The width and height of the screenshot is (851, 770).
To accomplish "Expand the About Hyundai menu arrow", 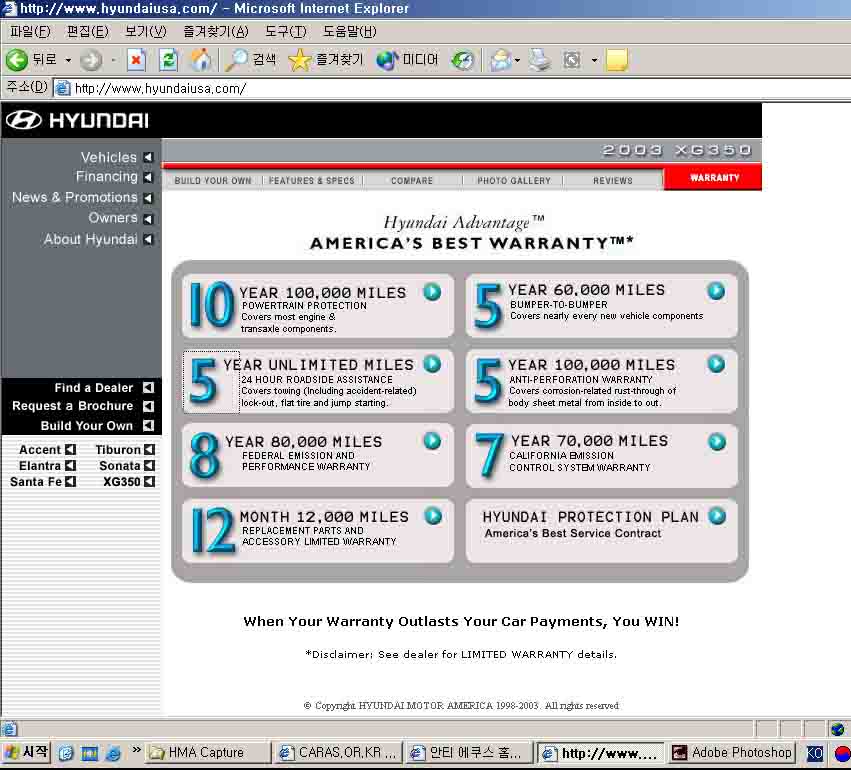I will (x=148, y=239).
